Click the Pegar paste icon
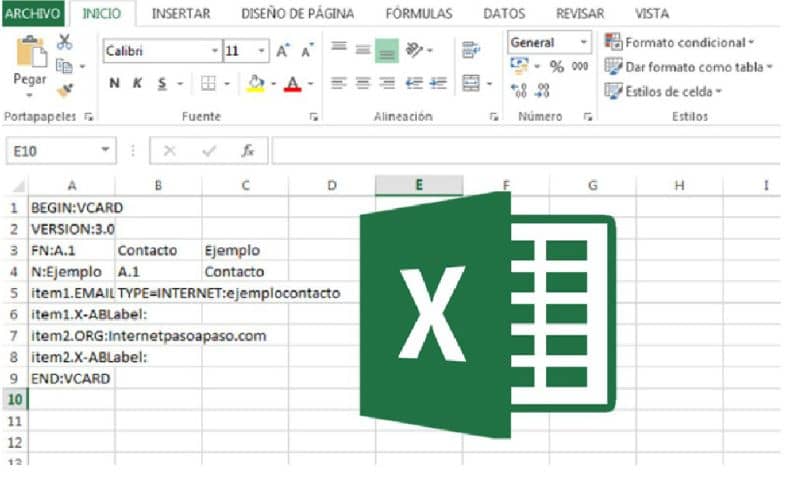Image resolution: width=800 pixels, height=483 pixels. (x=30, y=52)
